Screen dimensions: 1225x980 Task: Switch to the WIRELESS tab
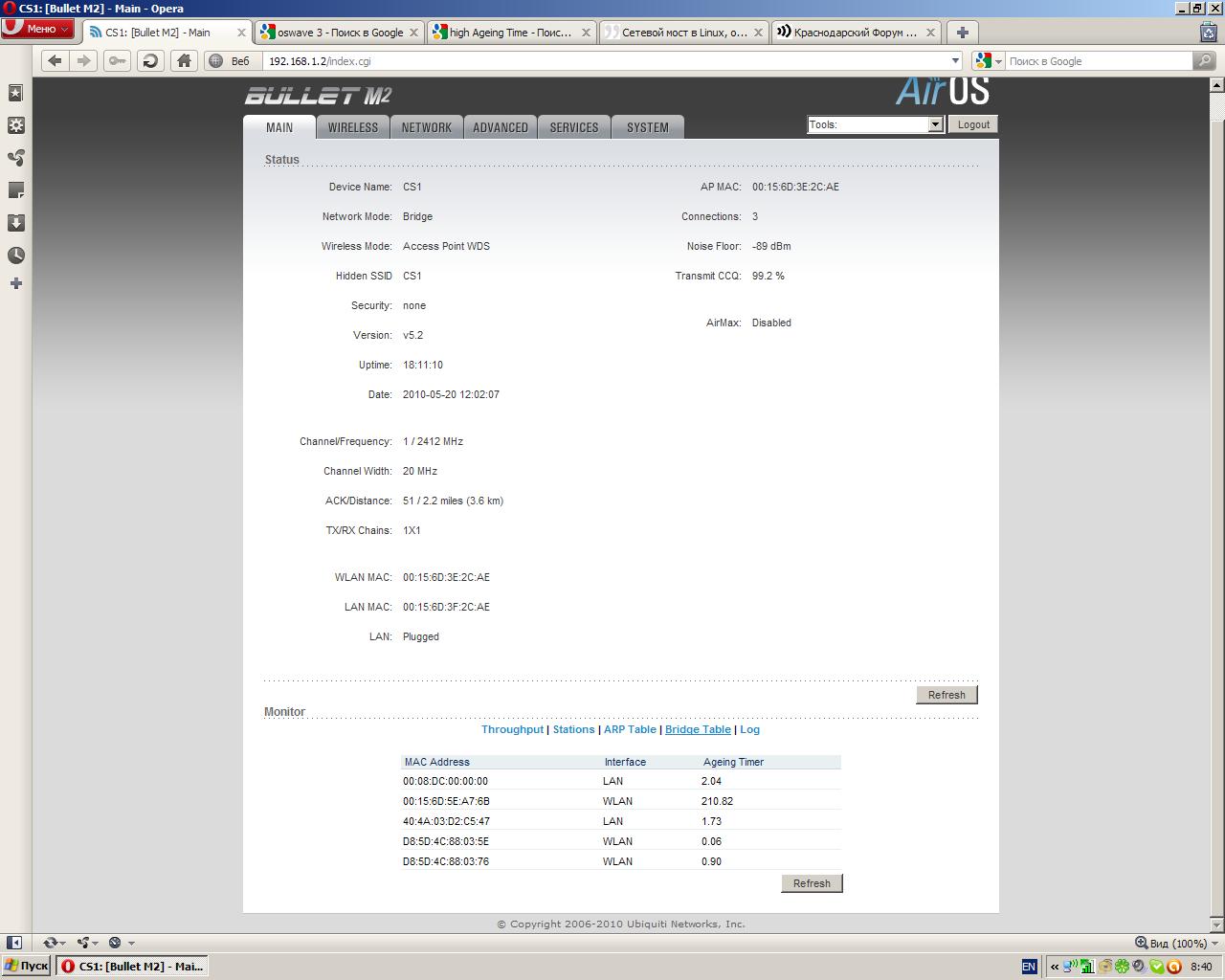(x=353, y=127)
